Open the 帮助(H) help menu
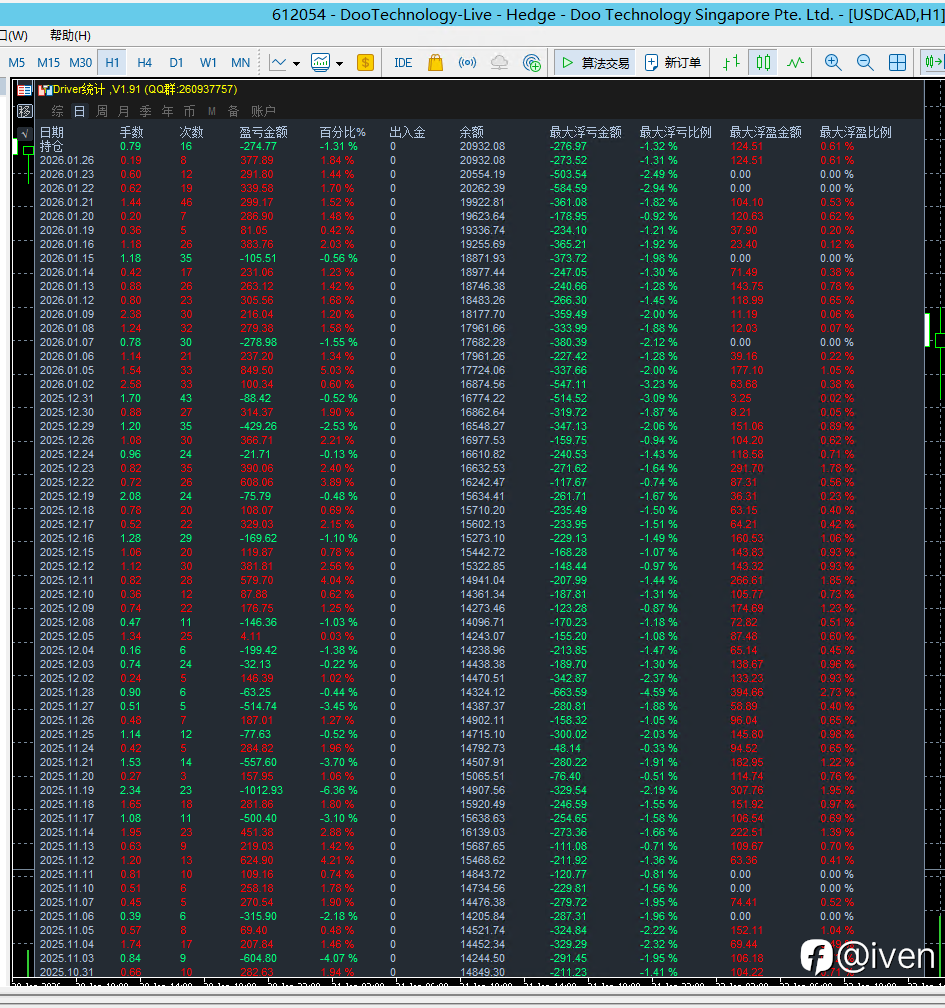This screenshot has height=1008, width=945. (70, 35)
